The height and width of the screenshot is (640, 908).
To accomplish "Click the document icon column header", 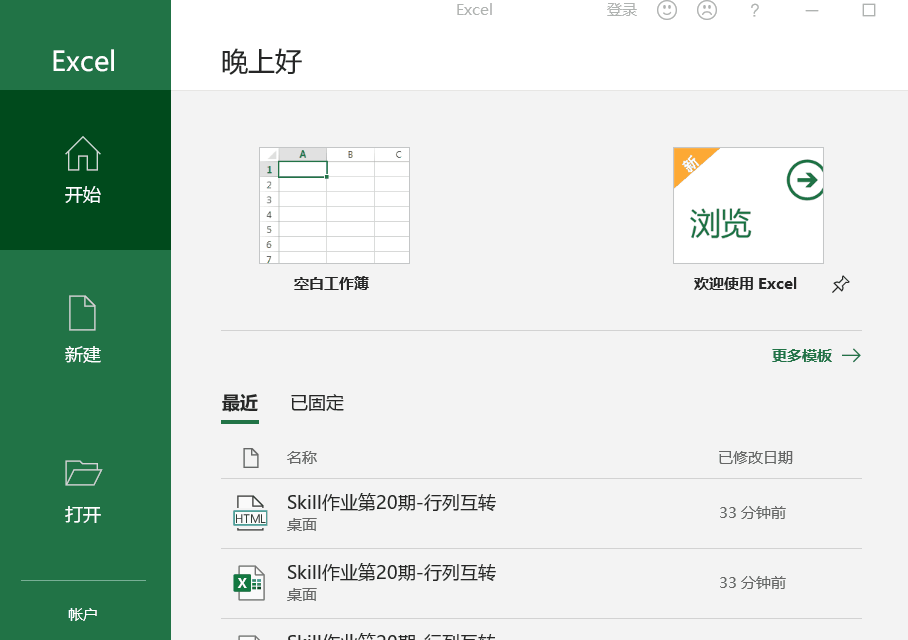I will point(251,458).
